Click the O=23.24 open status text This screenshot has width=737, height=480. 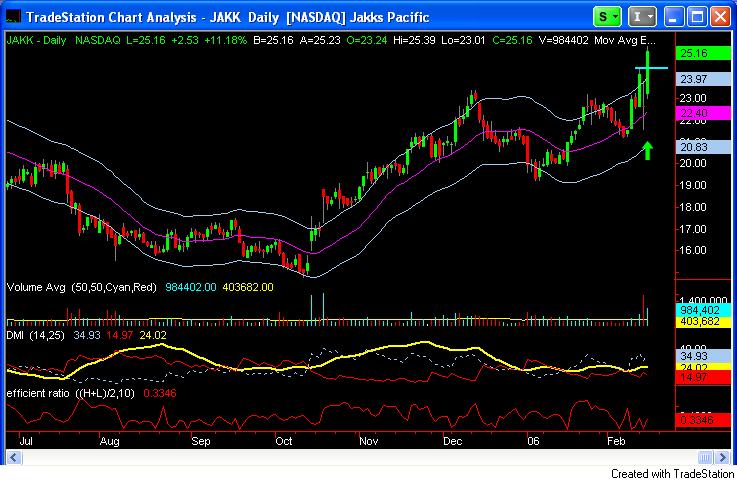pos(367,40)
